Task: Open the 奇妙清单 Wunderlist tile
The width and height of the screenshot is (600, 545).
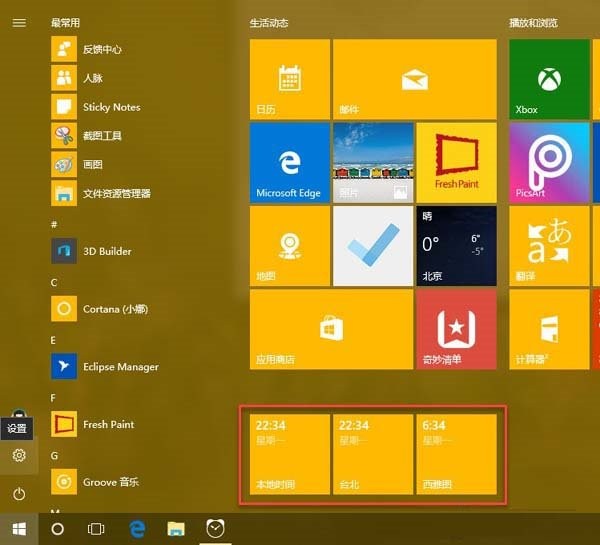Action: (457, 330)
